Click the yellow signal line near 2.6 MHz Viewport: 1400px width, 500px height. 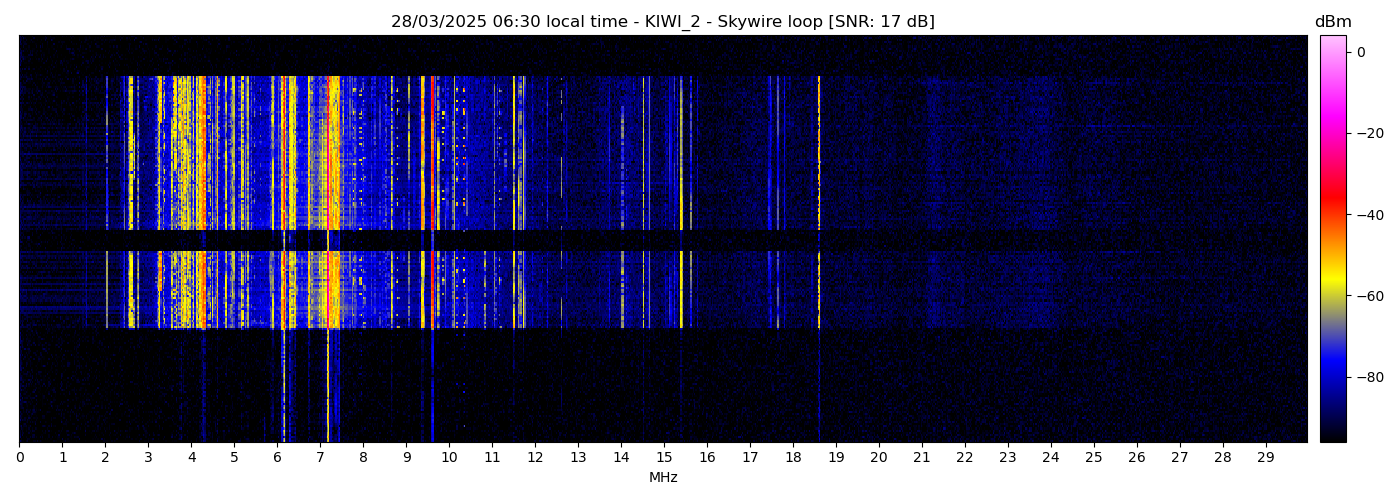[x=131, y=150]
